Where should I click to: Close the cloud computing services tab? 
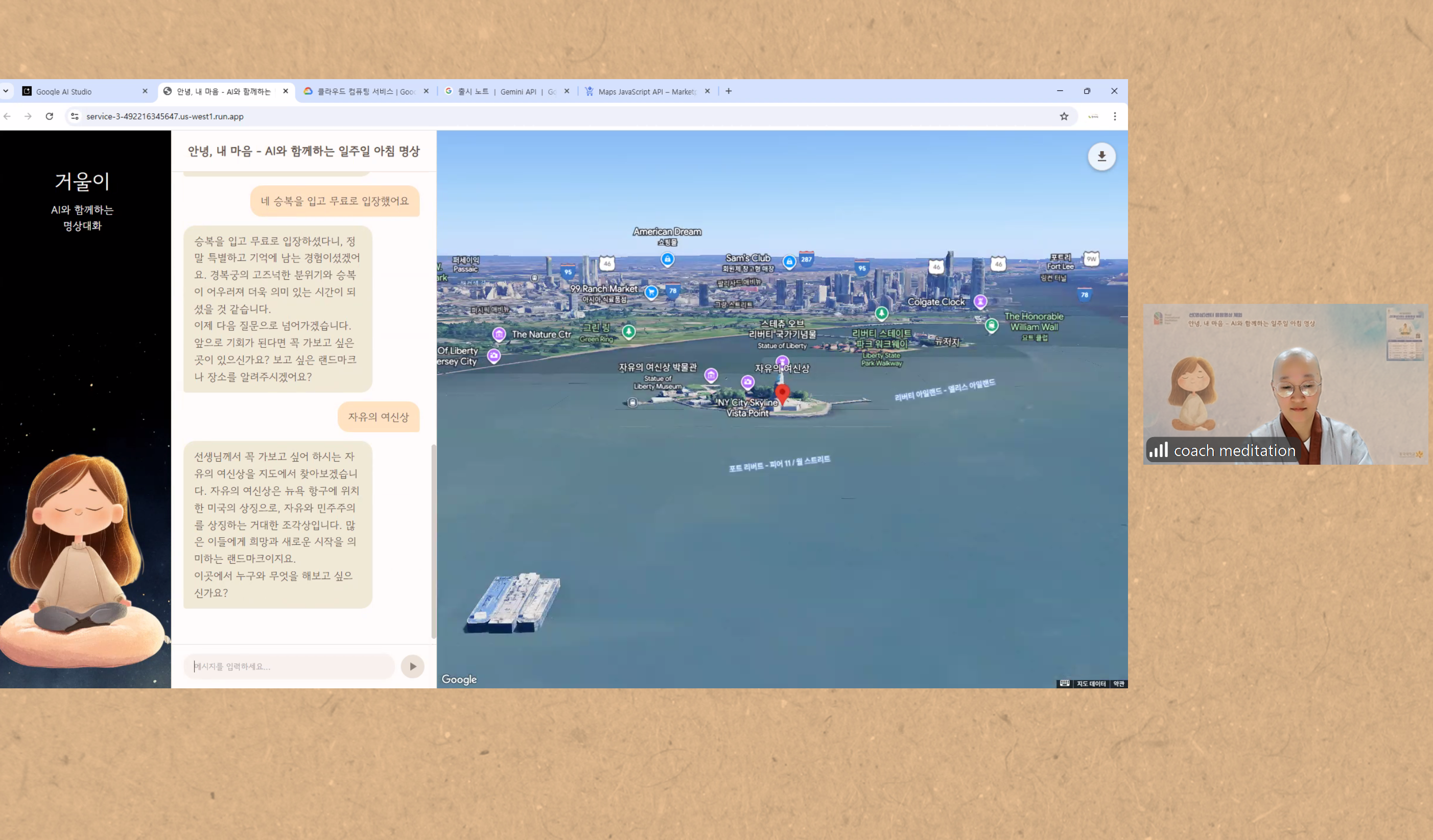tap(426, 91)
